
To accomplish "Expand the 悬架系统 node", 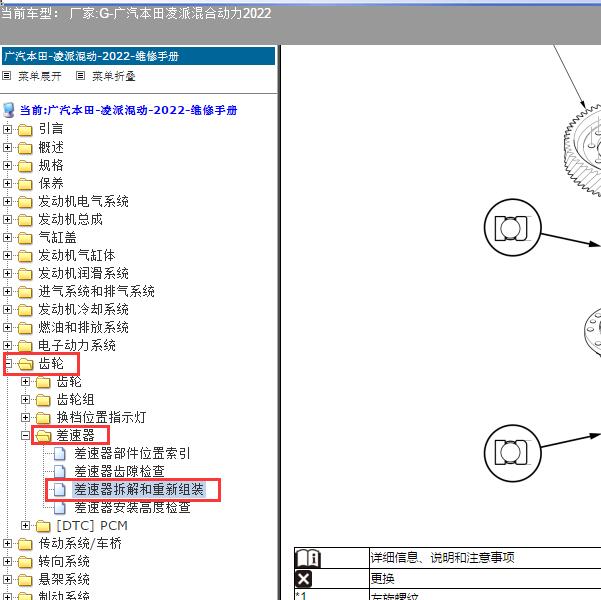I will coord(7,580).
